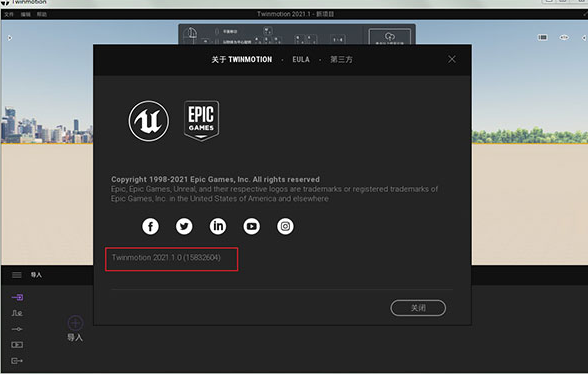Close the About dialog with X

point(452,59)
